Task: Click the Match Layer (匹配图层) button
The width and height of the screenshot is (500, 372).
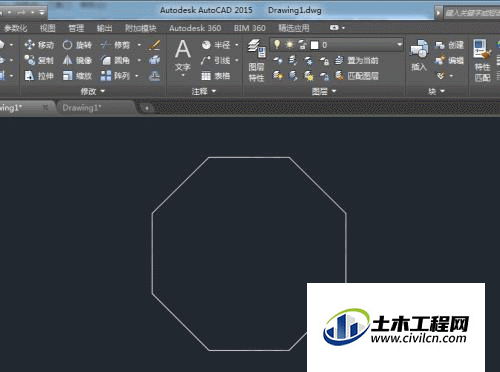Action: pos(357,76)
